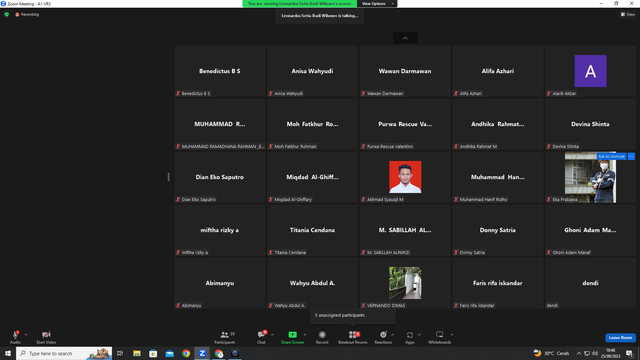Select the VERNANDO DIMAS video tile
Screen dimensions: 640x360
coord(405,283)
